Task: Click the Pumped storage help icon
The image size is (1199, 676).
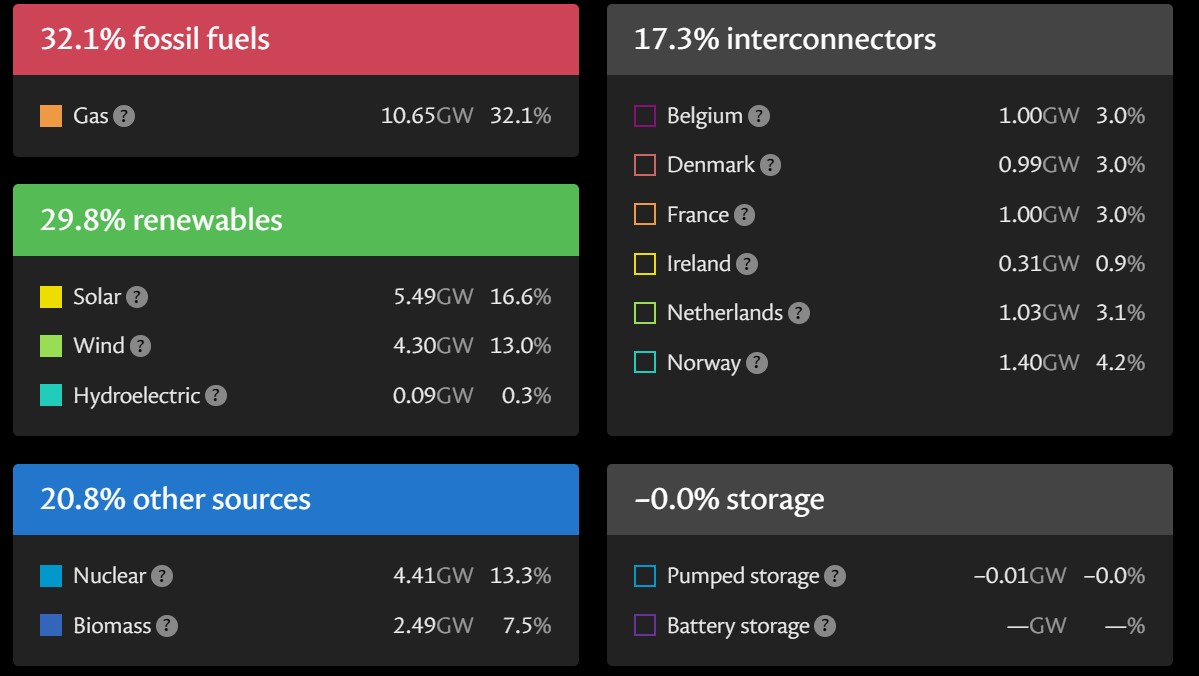Action: (x=835, y=576)
